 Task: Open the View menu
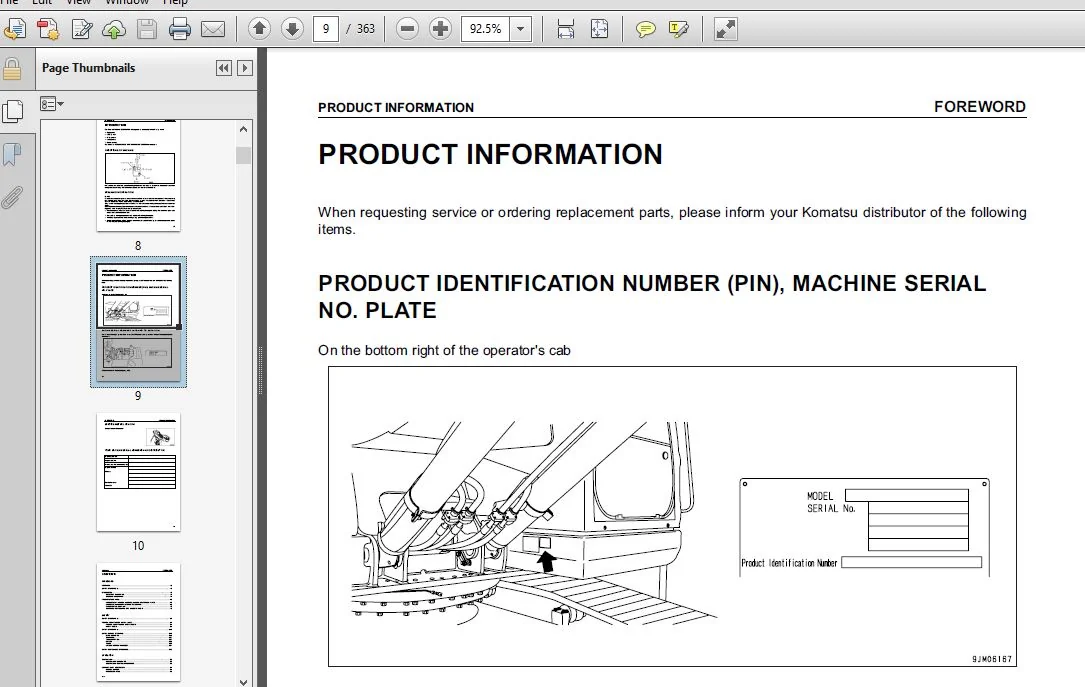tap(78, 2)
